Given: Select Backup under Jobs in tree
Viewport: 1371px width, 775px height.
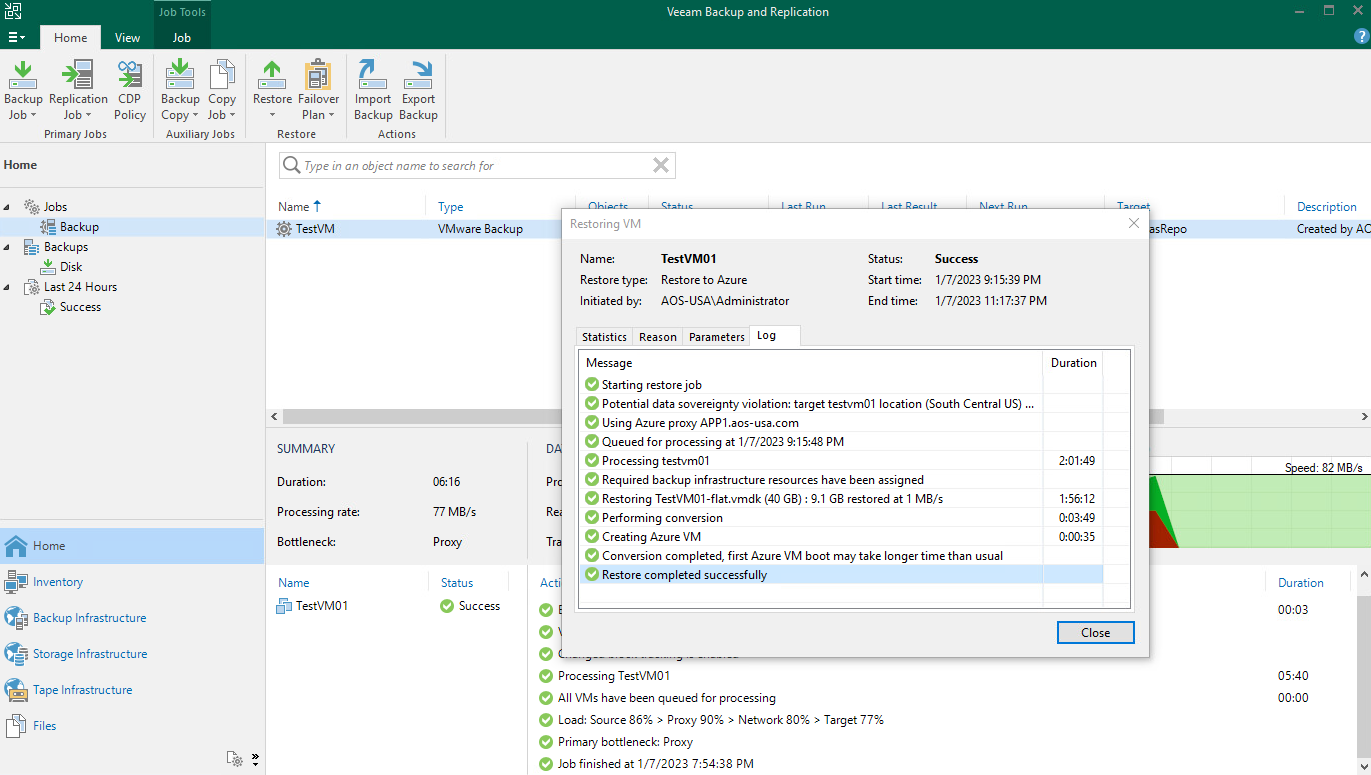Looking at the screenshot, I should pyautogui.click(x=79, y=227).
